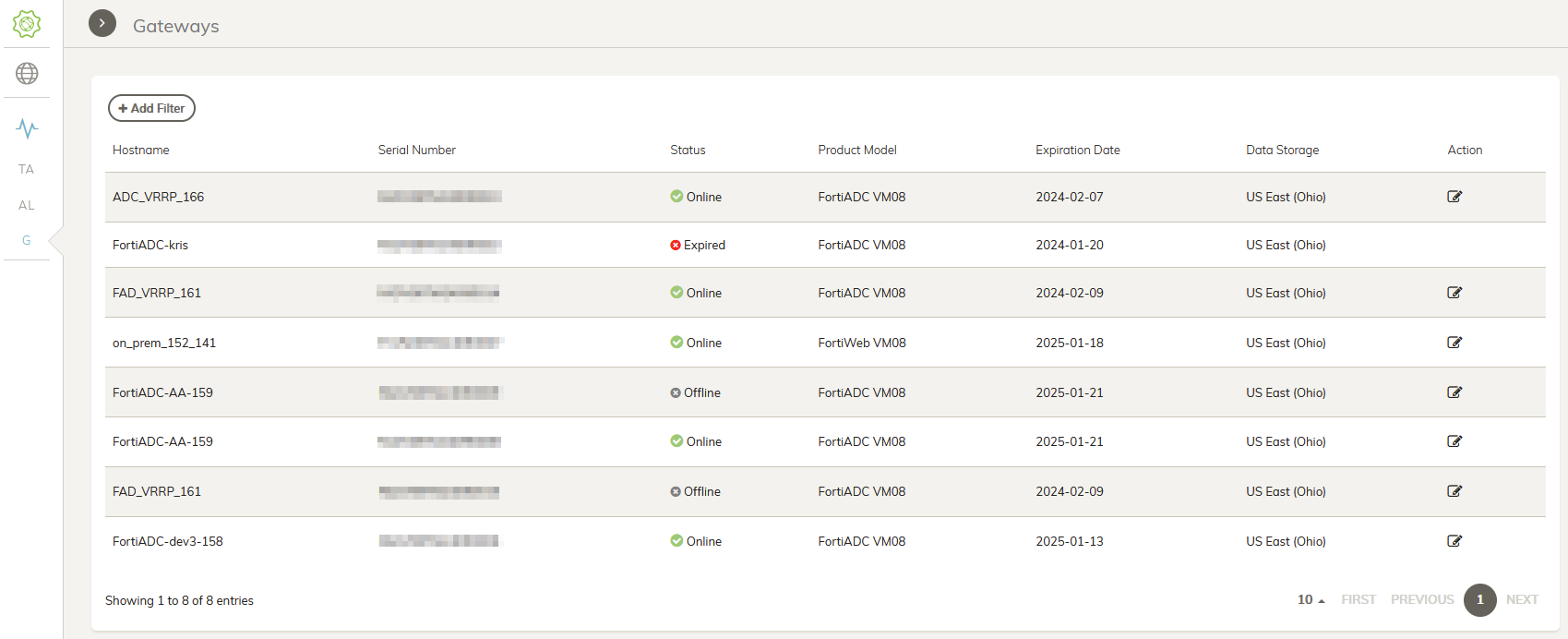The width and height of the screenshot is (1568, 639).
Task: Sort by the Serial Number column header
Action: click(x=417, y=150)
